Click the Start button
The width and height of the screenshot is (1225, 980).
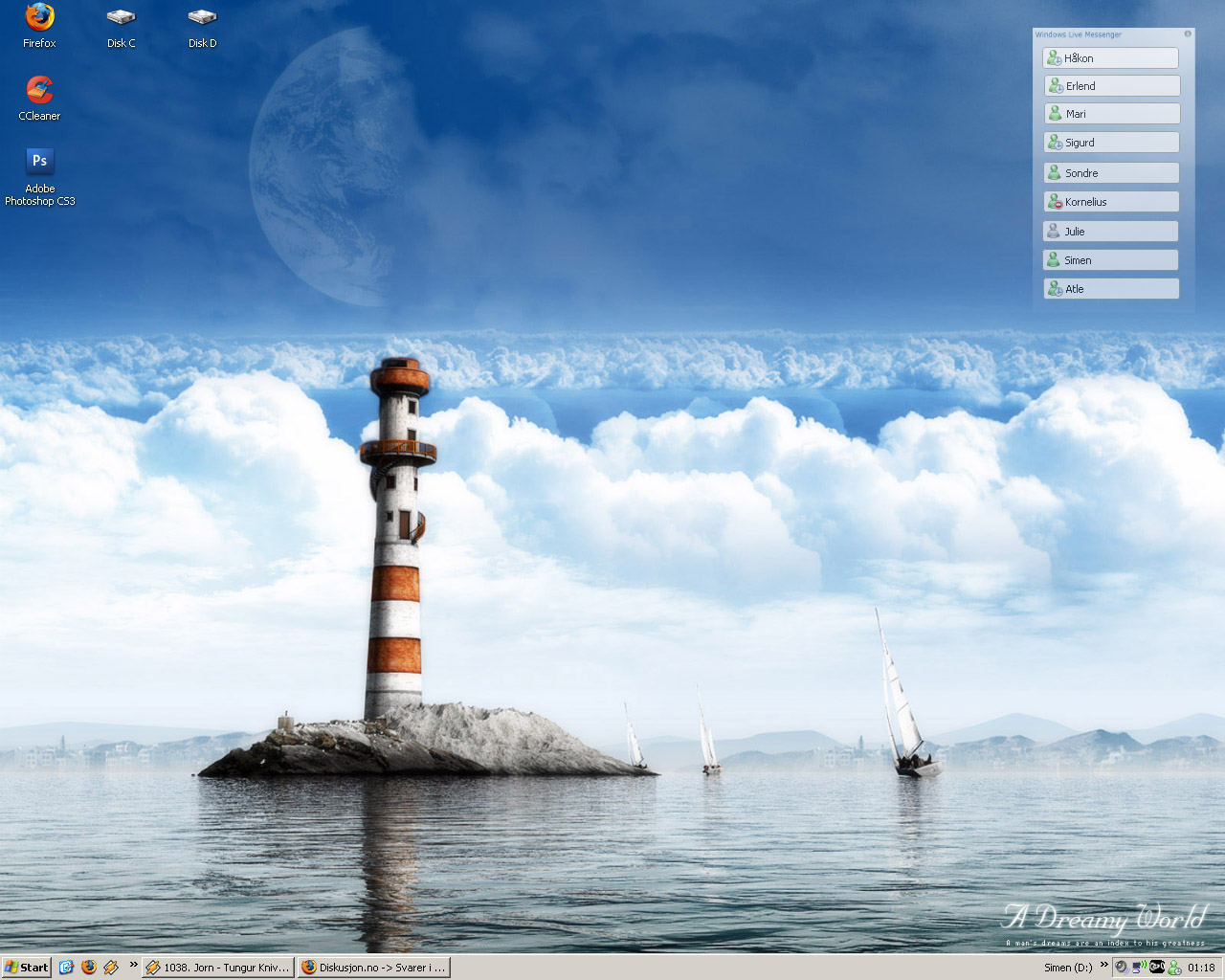27,968
